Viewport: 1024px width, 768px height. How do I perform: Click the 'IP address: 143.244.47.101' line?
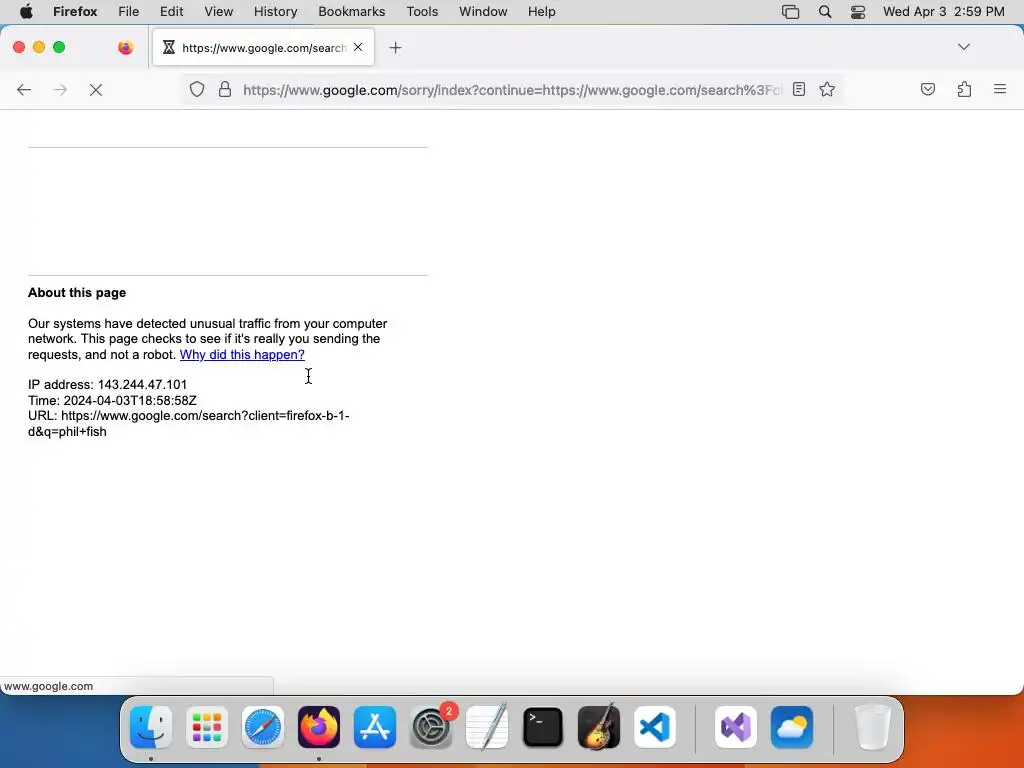click(x=108, y=385)
